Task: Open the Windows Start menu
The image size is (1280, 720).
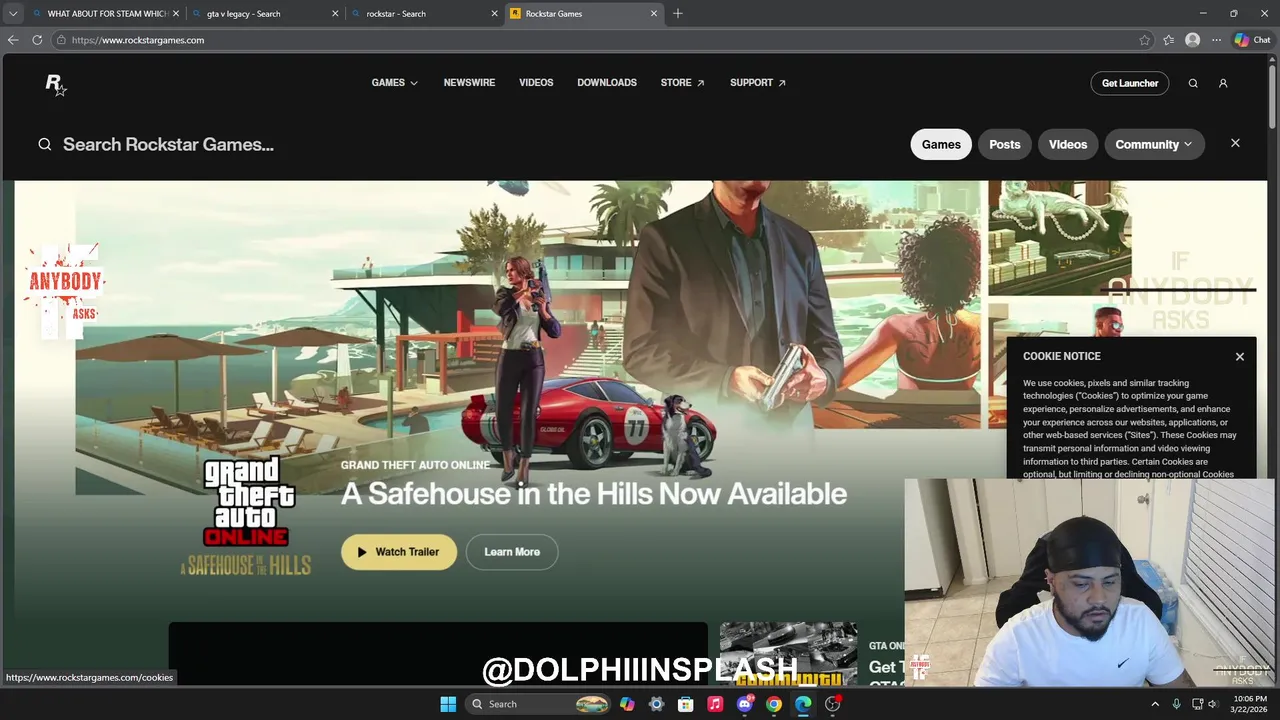Action: (x=448, y=704)
